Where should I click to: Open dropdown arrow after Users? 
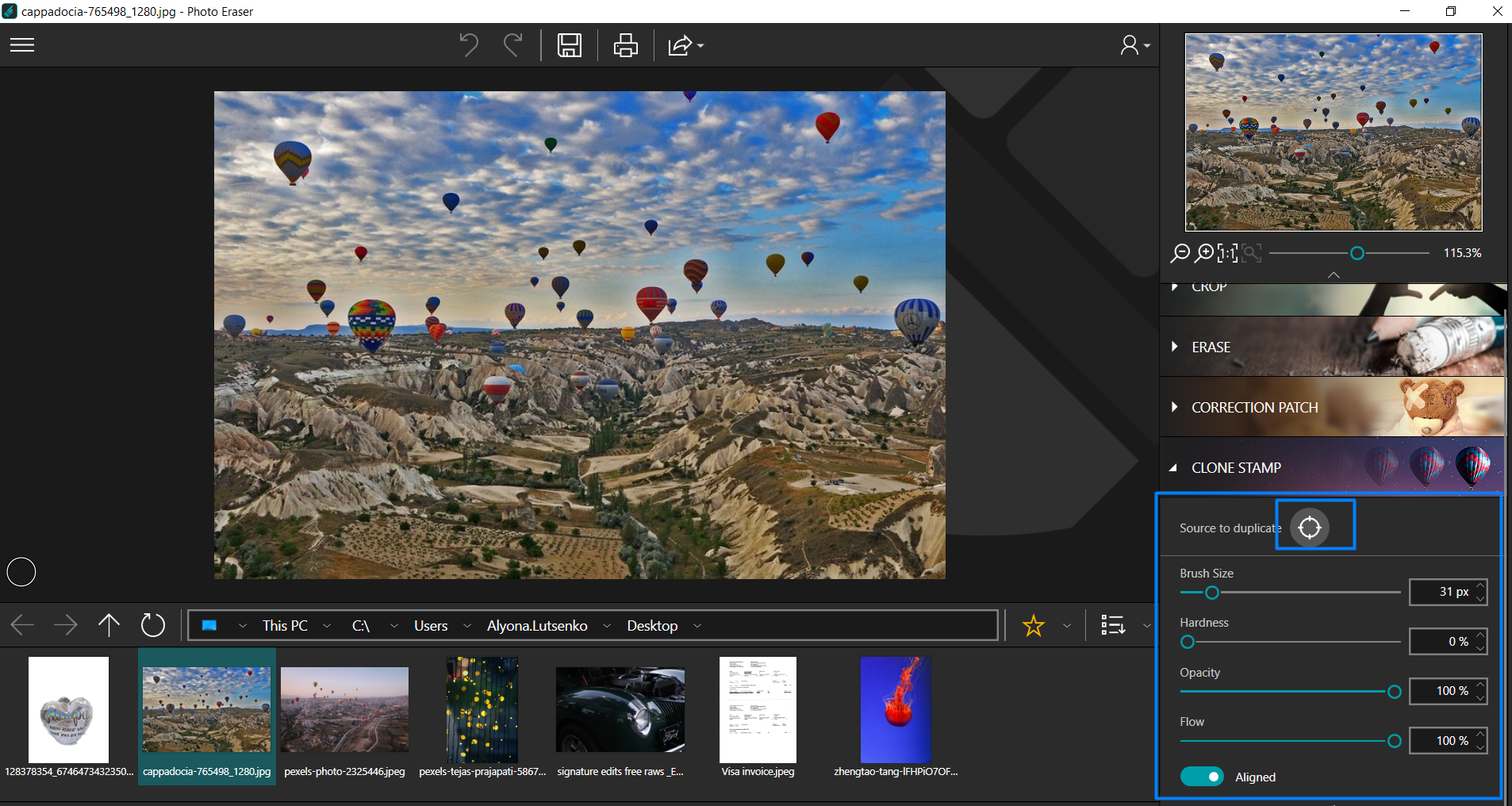tap(467, 626)
